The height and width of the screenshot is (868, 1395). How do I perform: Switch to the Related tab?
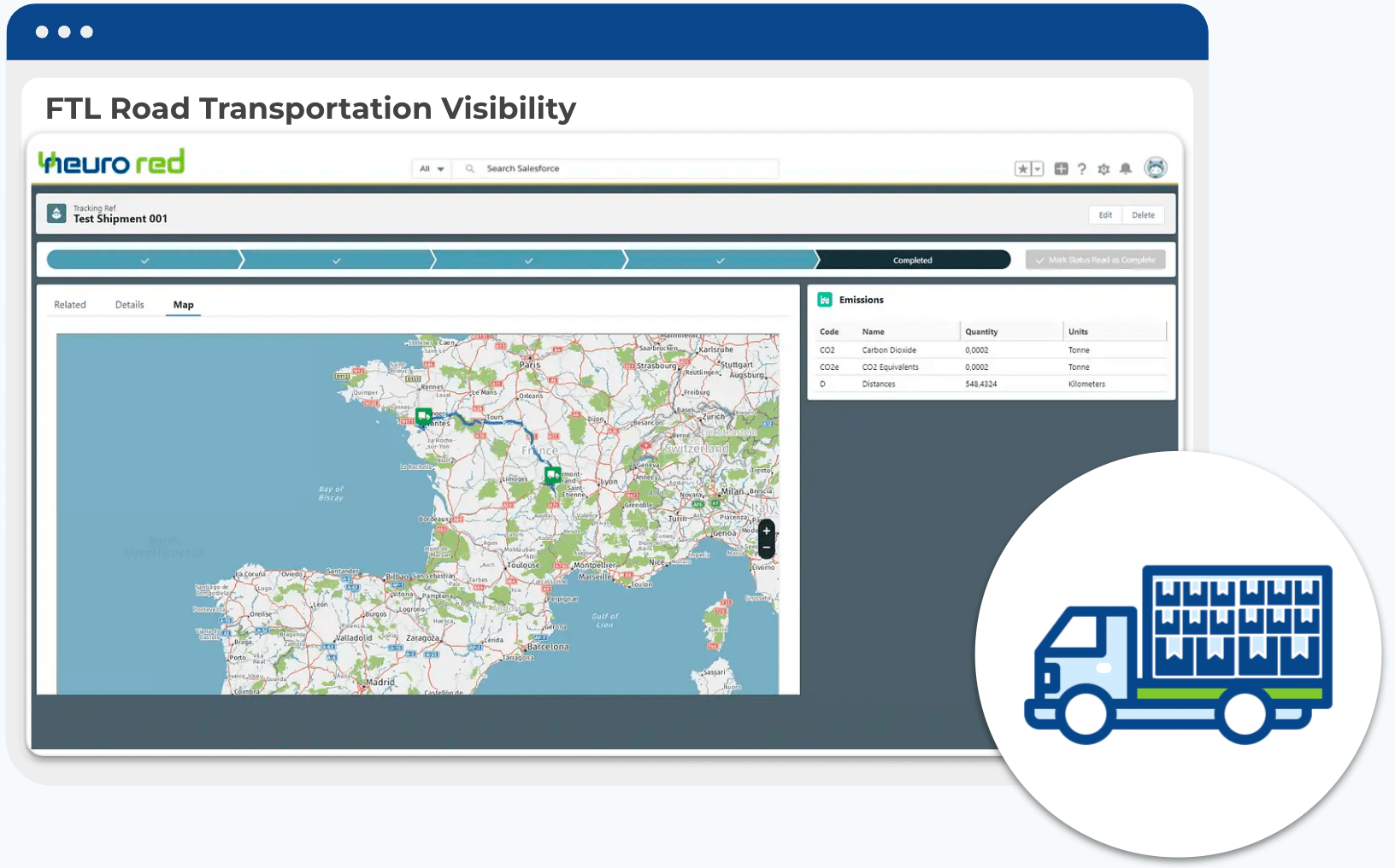[70, 304]
